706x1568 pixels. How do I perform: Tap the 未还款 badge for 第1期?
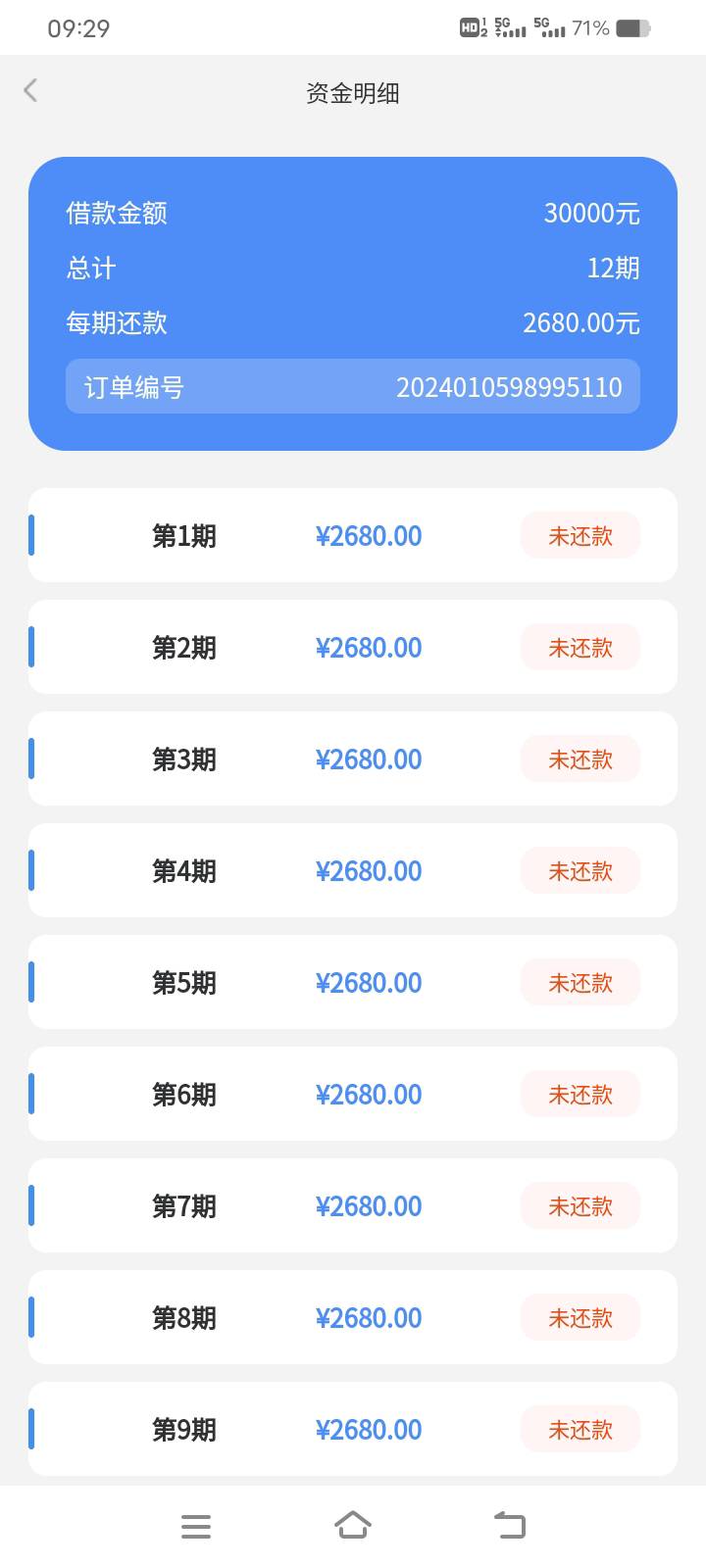(580, 536)
